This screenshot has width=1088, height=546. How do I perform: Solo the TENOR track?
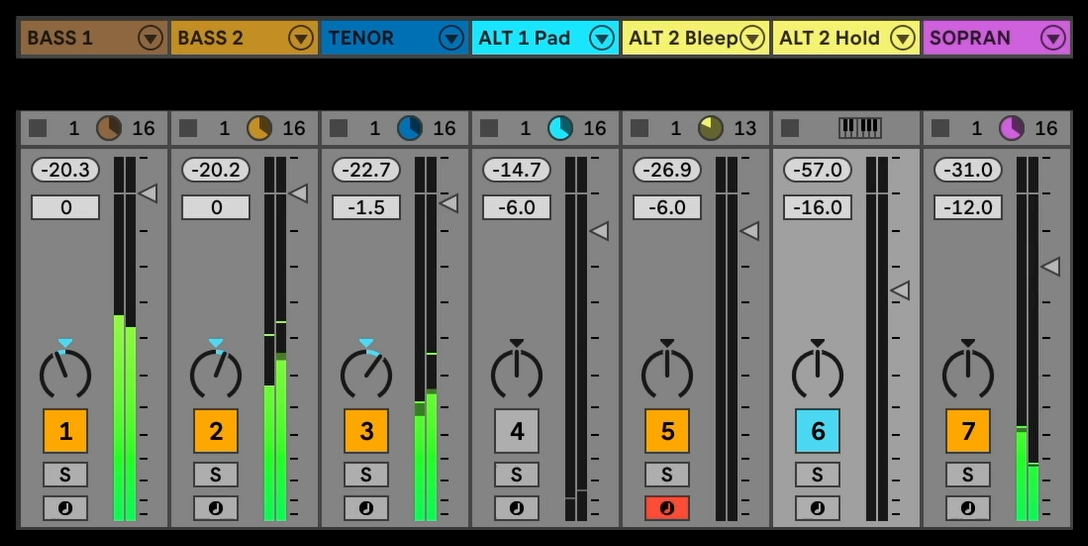pyautogui.click(x=366, y=474)
